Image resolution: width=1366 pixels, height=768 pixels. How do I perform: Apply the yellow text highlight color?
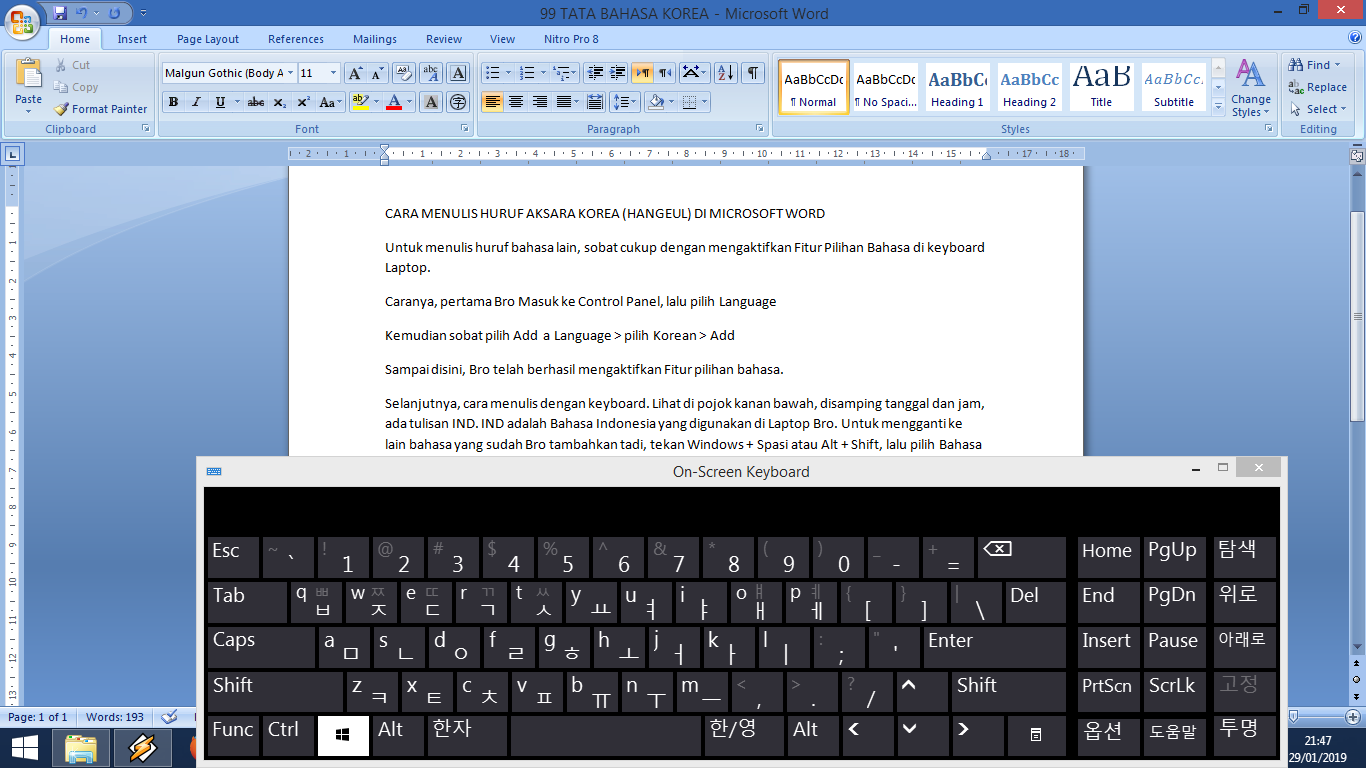[x=361, y=102]
